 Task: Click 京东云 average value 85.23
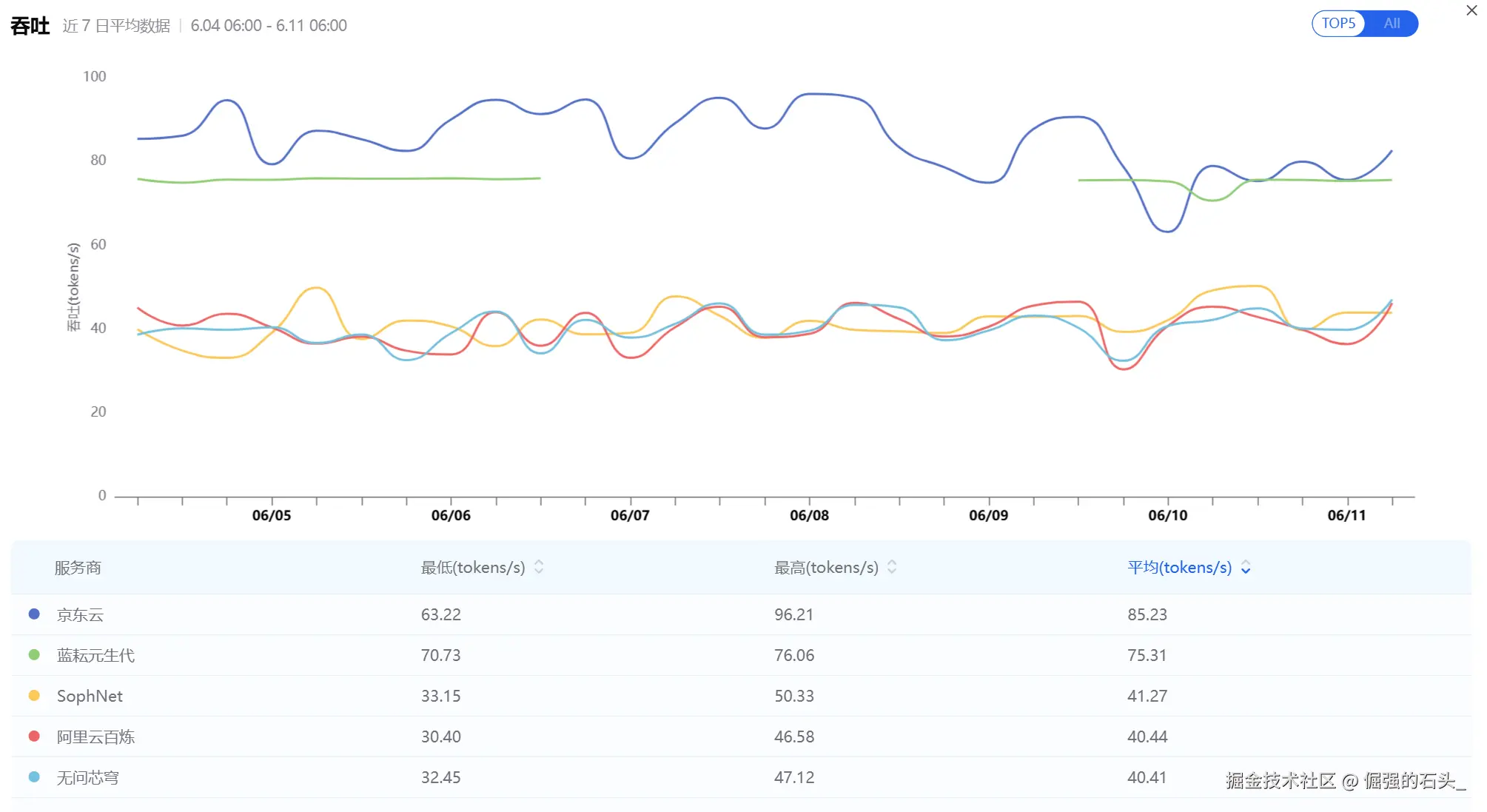tap(1147, 614)
